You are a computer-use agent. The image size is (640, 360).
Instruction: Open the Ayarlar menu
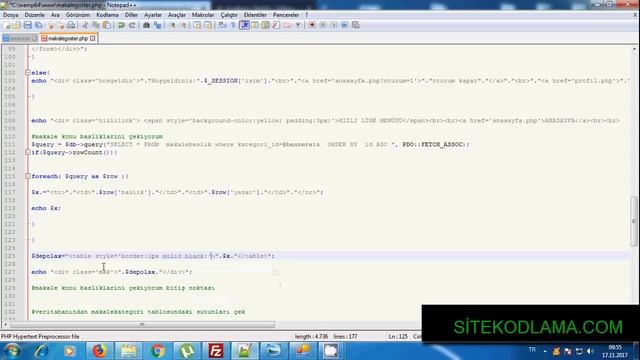point(153,15)
